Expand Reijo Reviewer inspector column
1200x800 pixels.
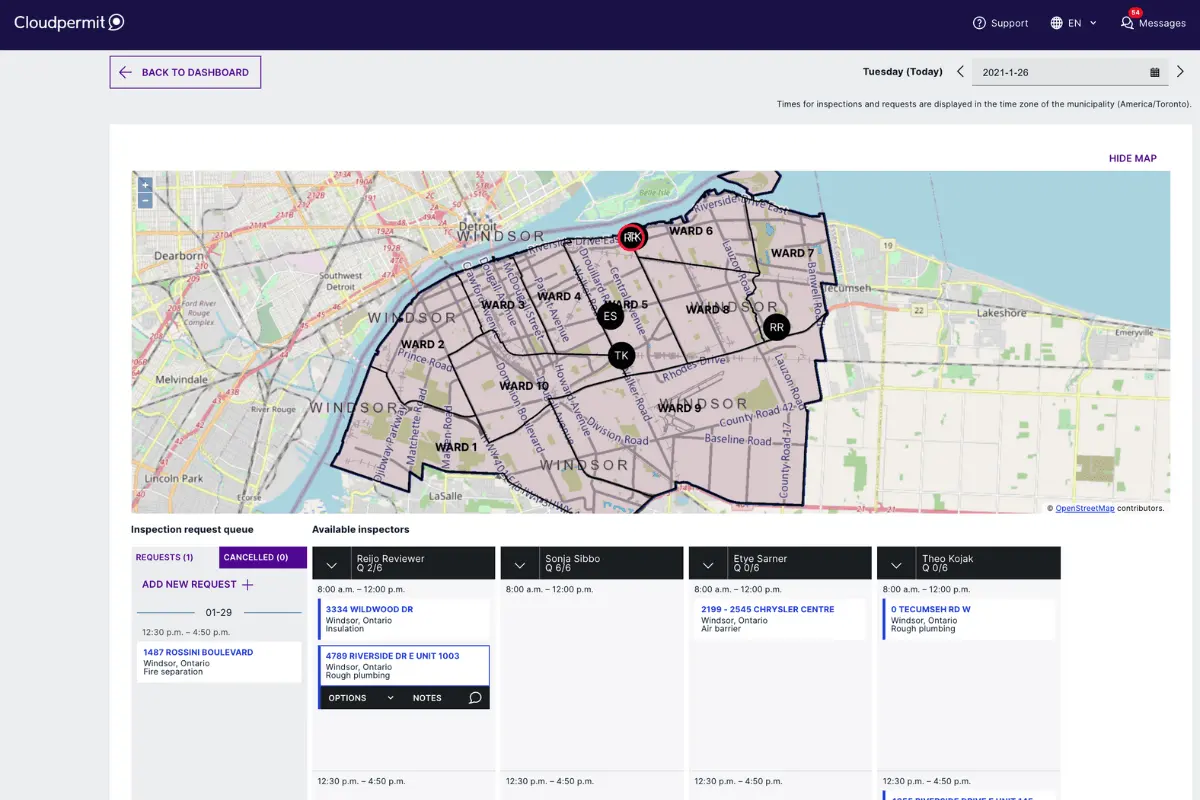pyautogui.click(x=331, y=564)
